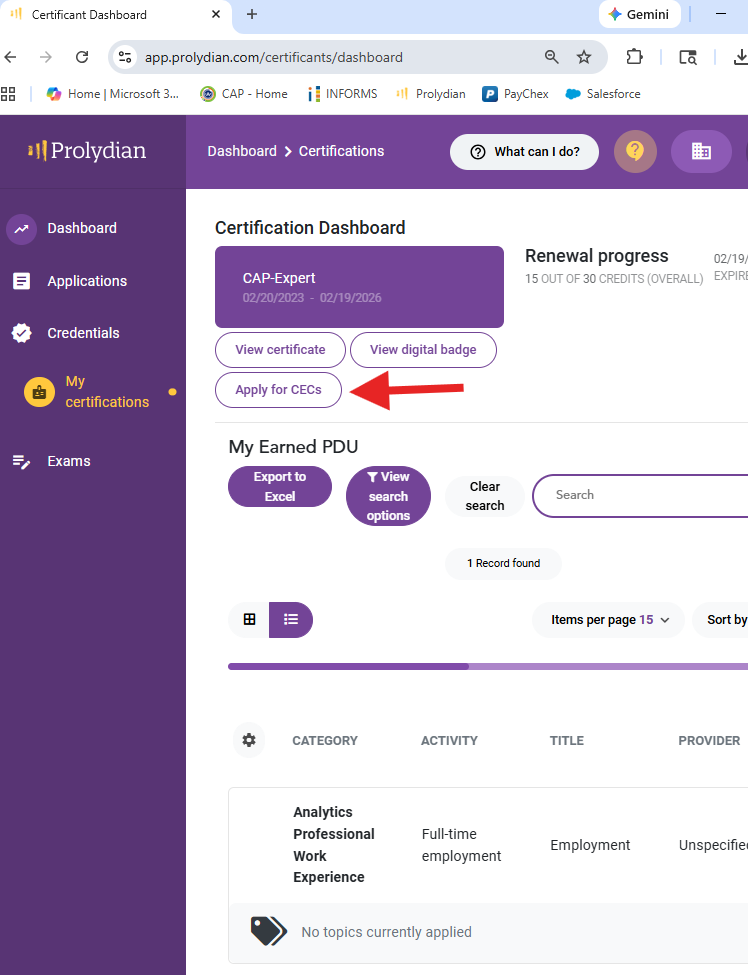Click the yellow help lightbulb icon
The height and width of the screenshot is (975, 748).
pyautogui.click(x=635, y=152)
